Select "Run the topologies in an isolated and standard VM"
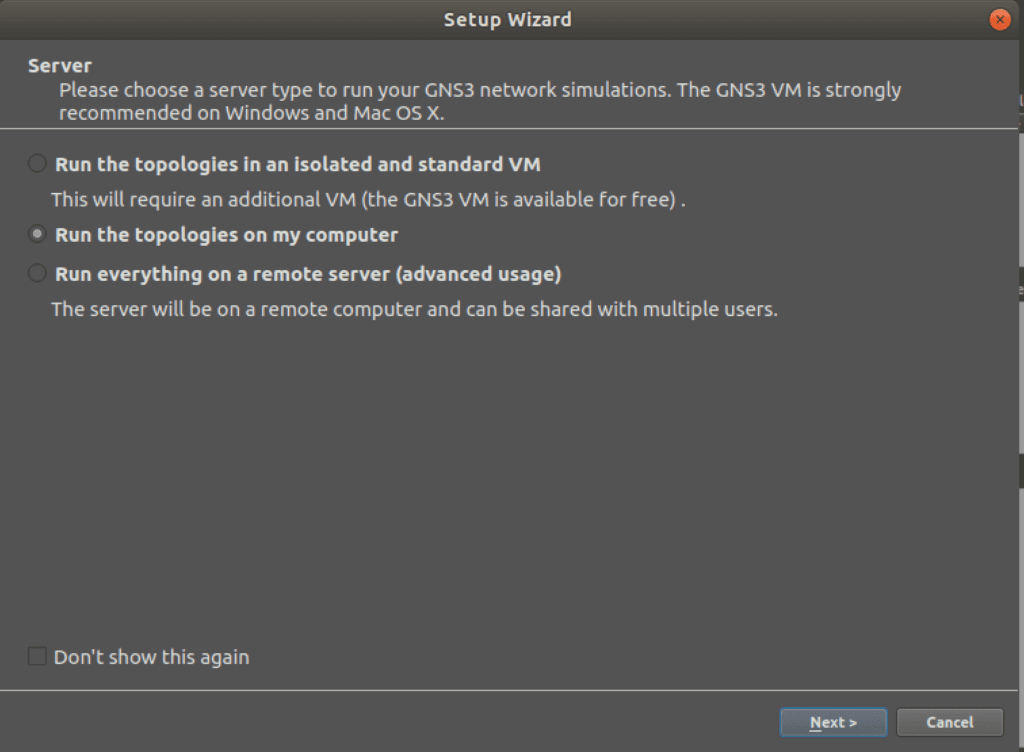This screenshot has width=1024, height=752. [x=290, y=164]
